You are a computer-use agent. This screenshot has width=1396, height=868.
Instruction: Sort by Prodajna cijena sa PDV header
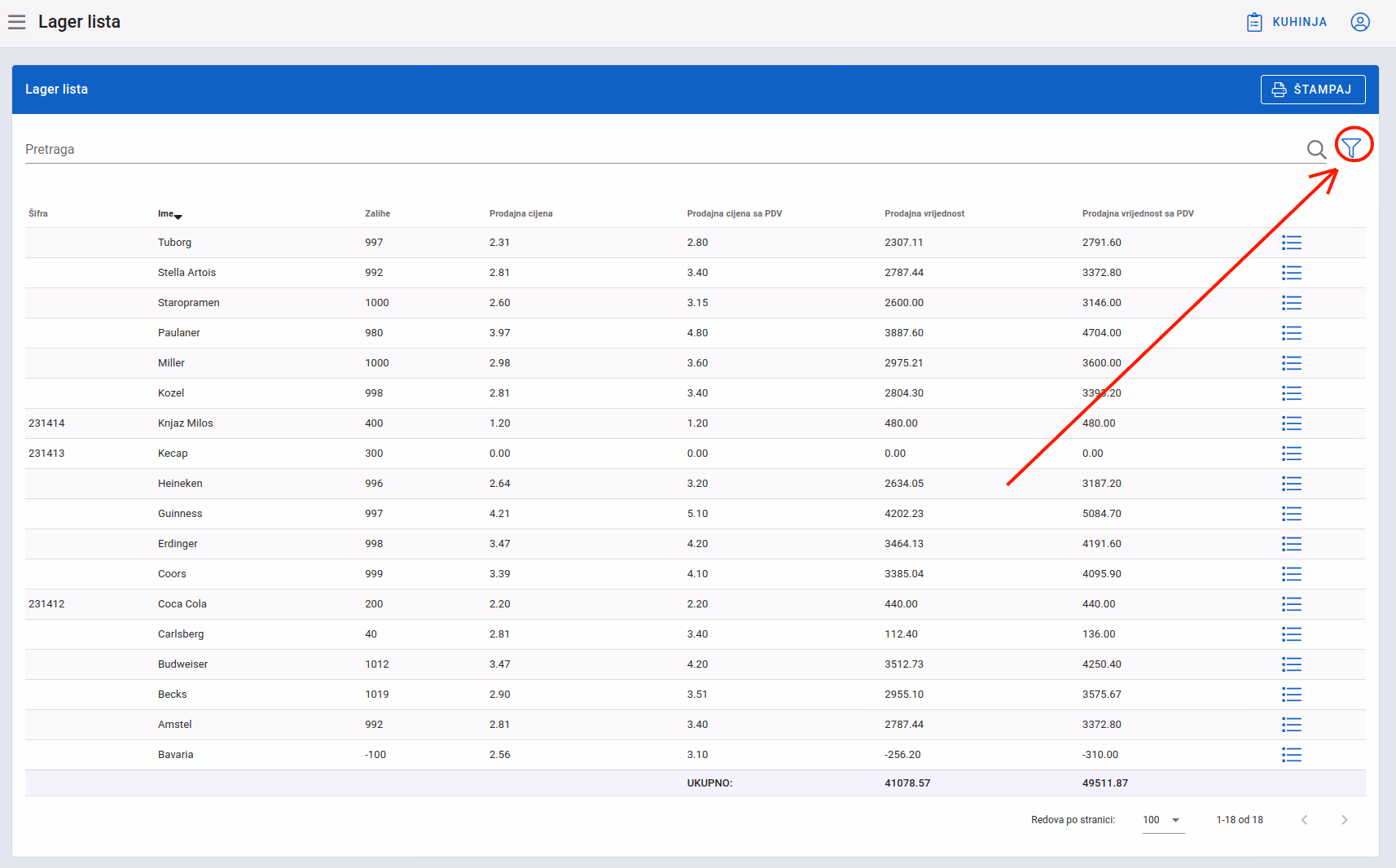point(734,213)
